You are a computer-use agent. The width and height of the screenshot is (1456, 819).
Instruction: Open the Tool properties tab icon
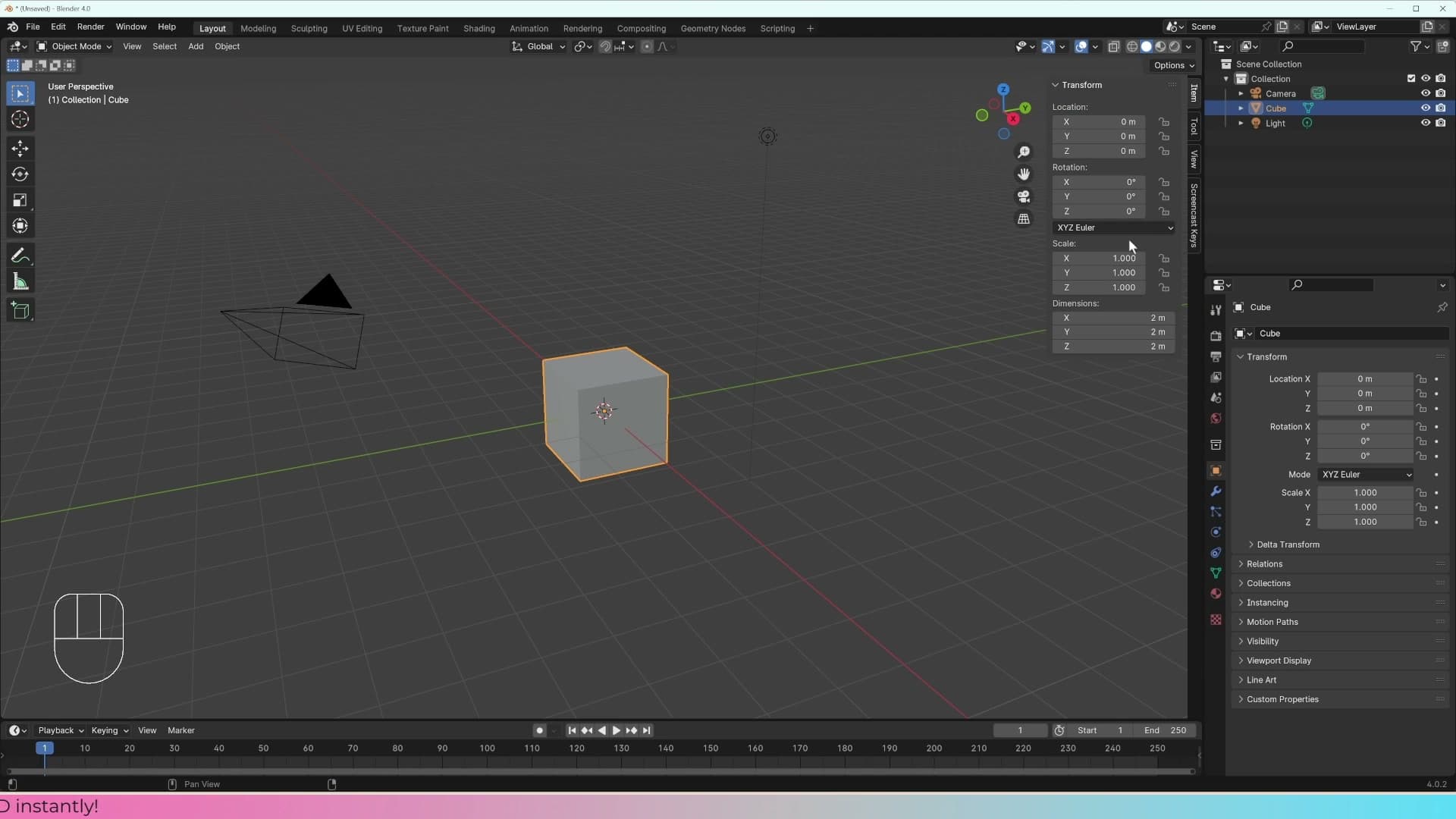click(x=1216, y=310)
